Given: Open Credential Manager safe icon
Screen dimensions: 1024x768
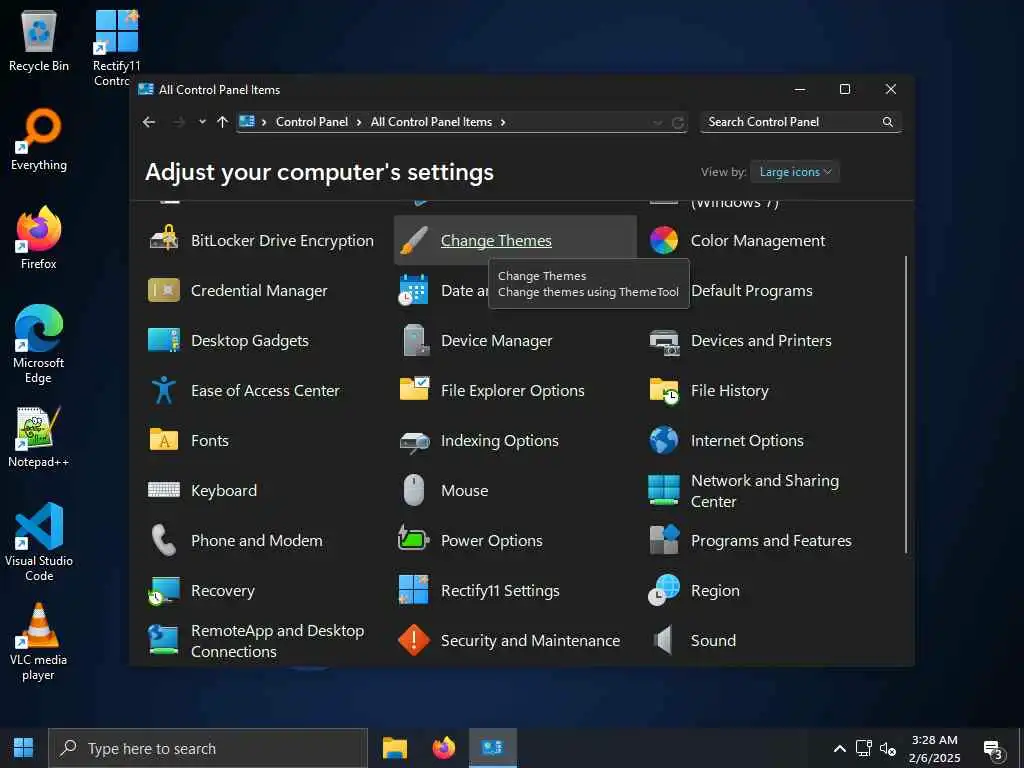Looking at the screenshot, I should point(164,291).
